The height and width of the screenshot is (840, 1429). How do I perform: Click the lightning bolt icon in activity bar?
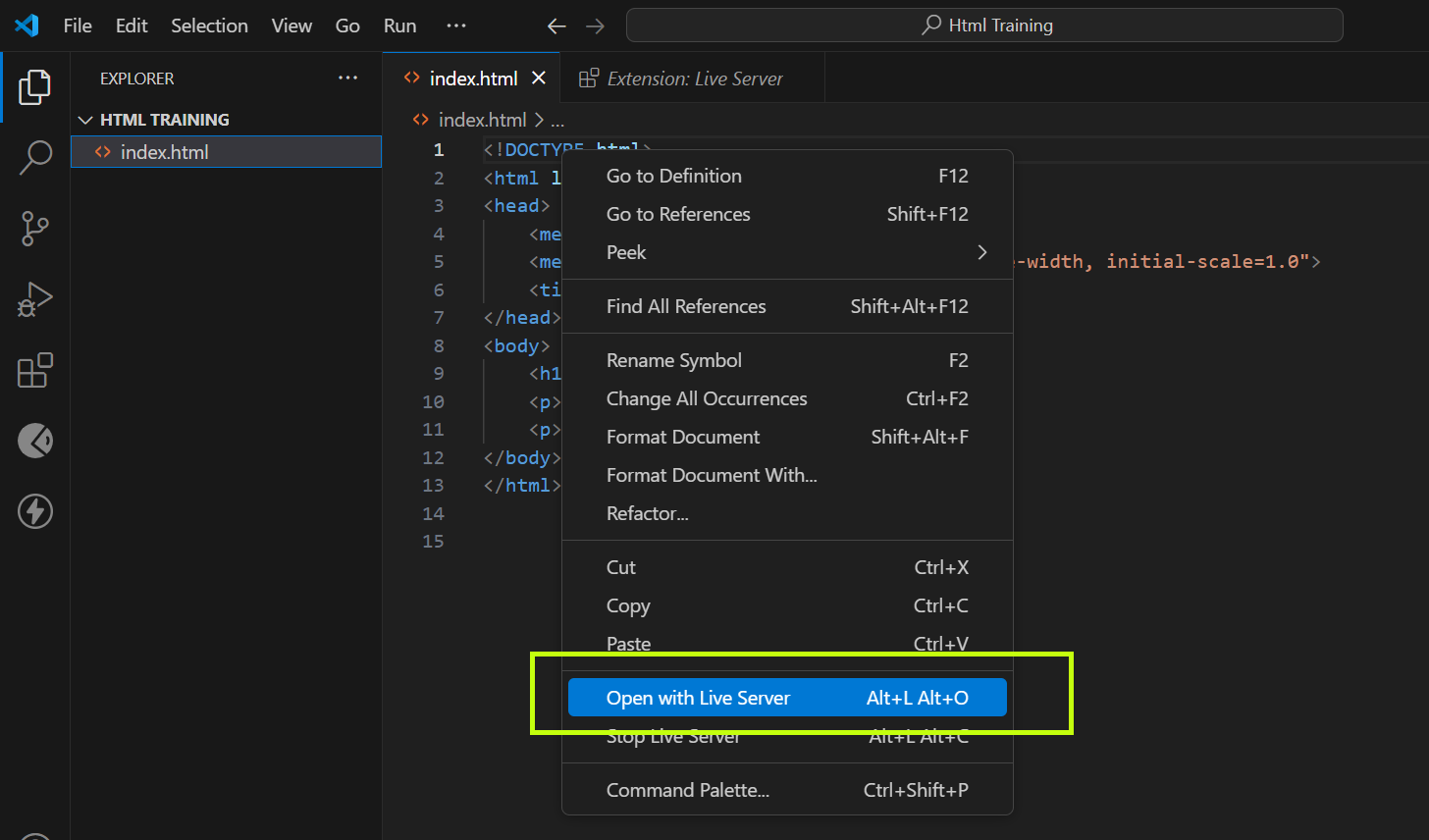pyautogui.click(x=34, y=511)
